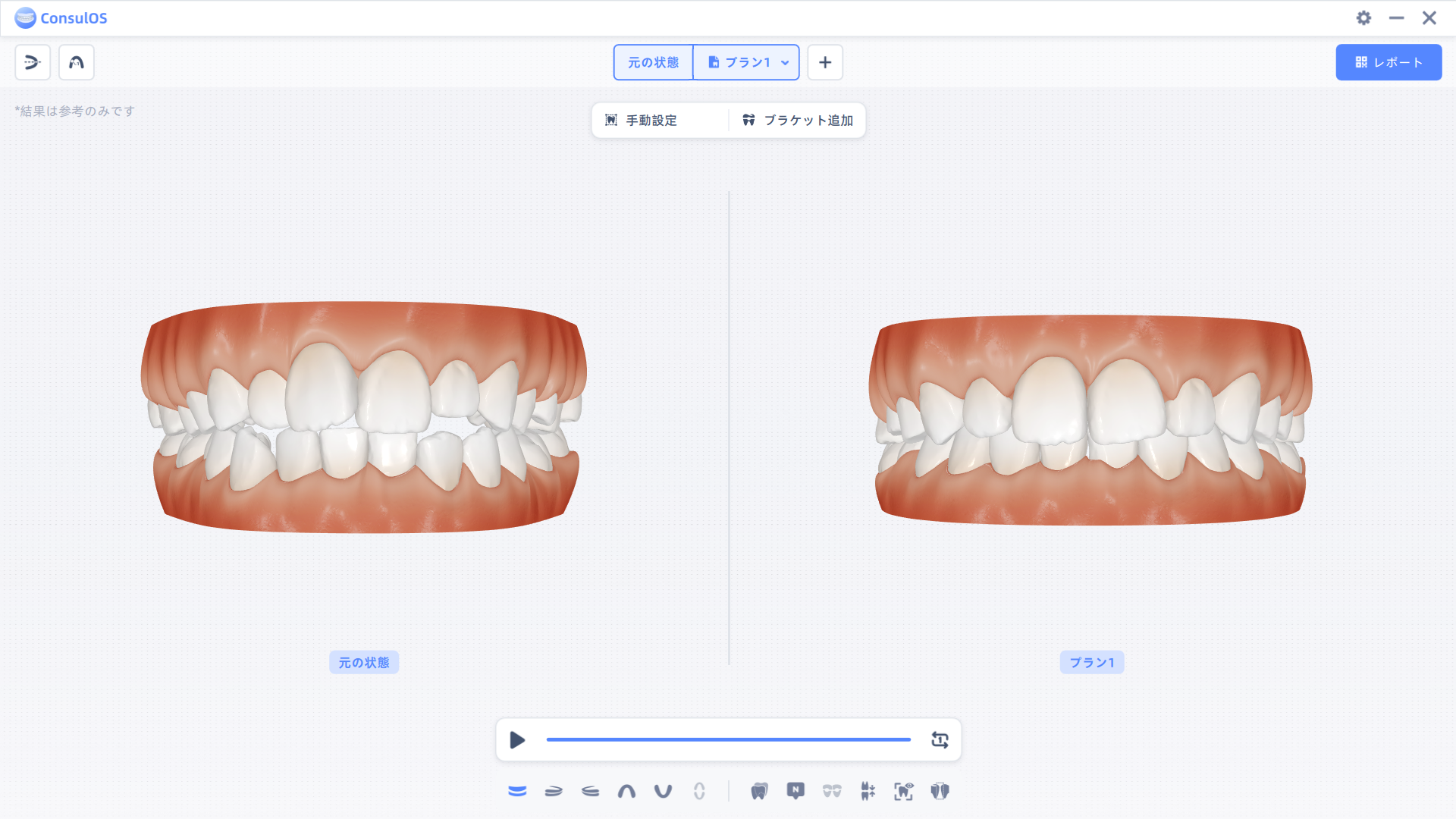Click the tooth width measurement icon

[x=940, y=791]
